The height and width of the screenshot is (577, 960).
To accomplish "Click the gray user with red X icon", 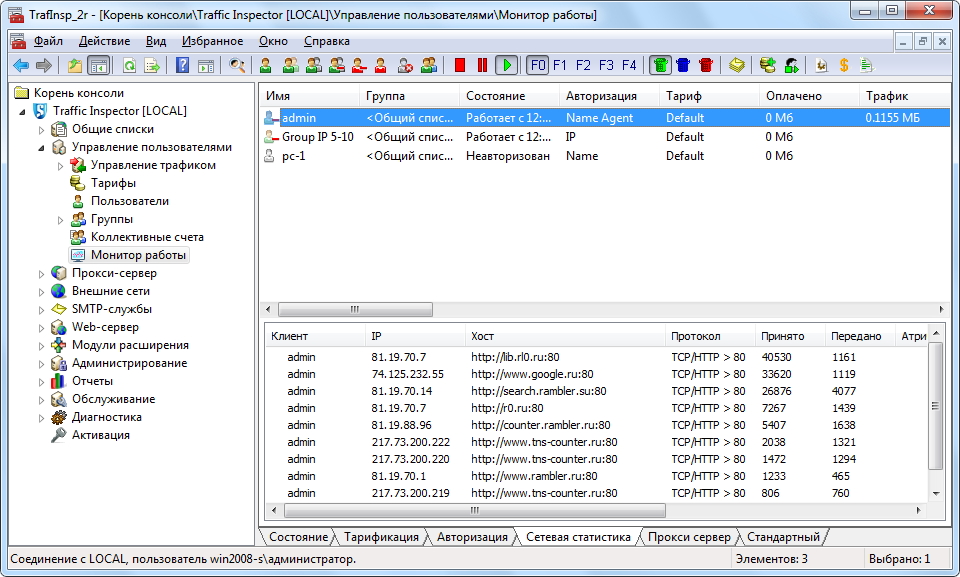I will (x=405, y=65).
